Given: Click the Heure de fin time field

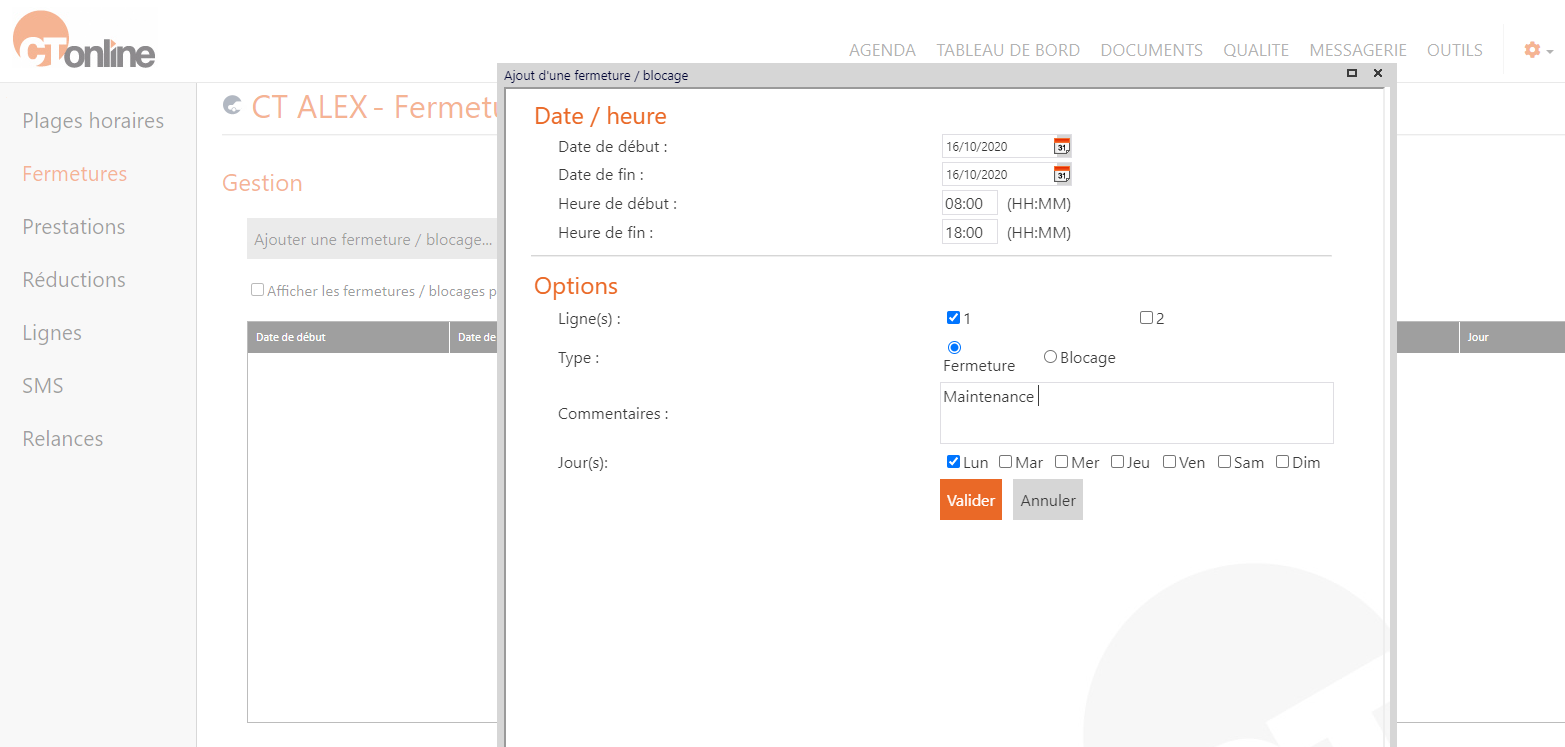Looking at the screenshot, I should [x=969, y=231].
